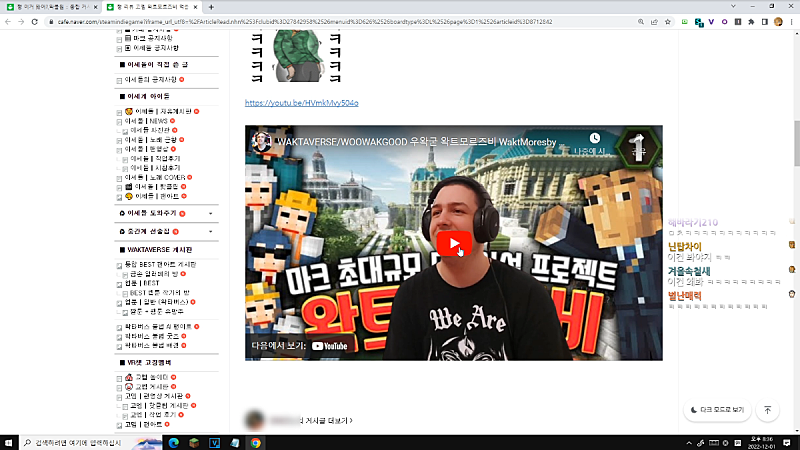Show hidden system tray icons chevron

689,443
